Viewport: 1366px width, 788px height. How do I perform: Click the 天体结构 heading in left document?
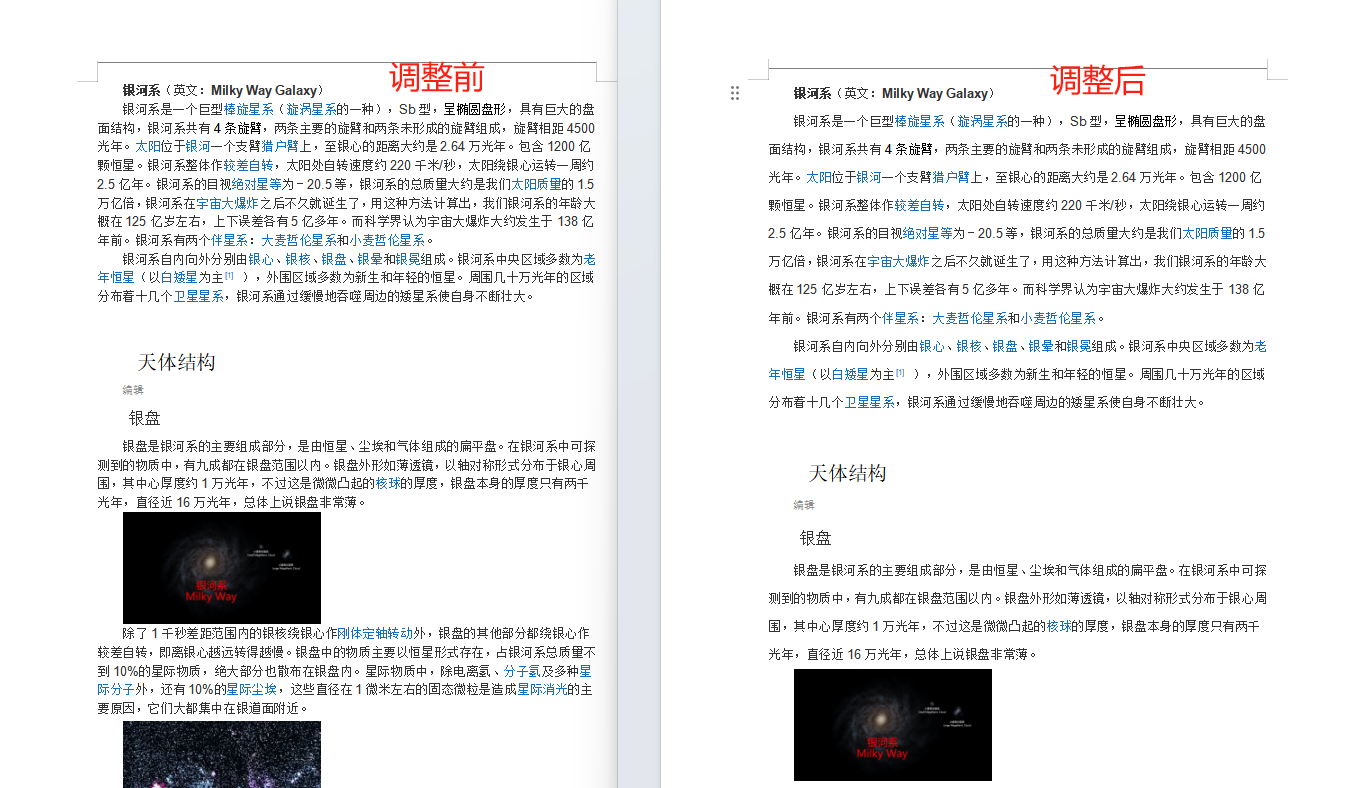tap(176, 362)
